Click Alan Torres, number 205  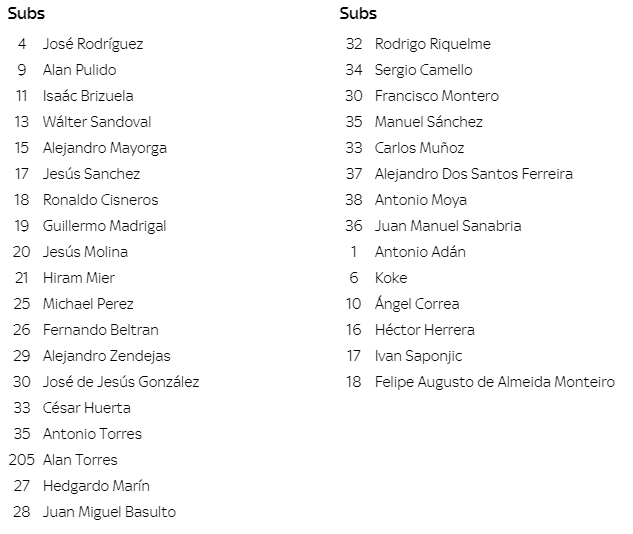pos(80,460)
